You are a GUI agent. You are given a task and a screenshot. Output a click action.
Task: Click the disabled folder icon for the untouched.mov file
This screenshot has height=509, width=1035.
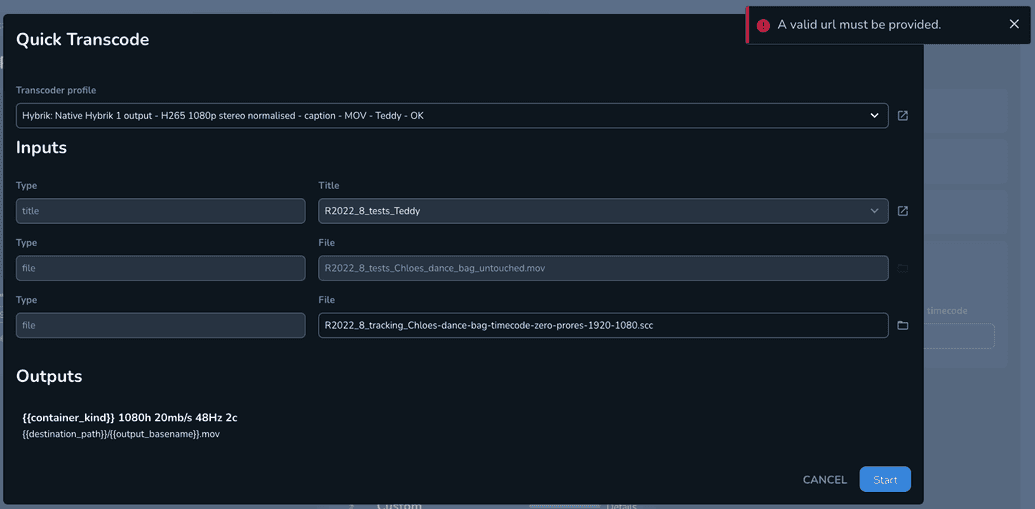903,269
